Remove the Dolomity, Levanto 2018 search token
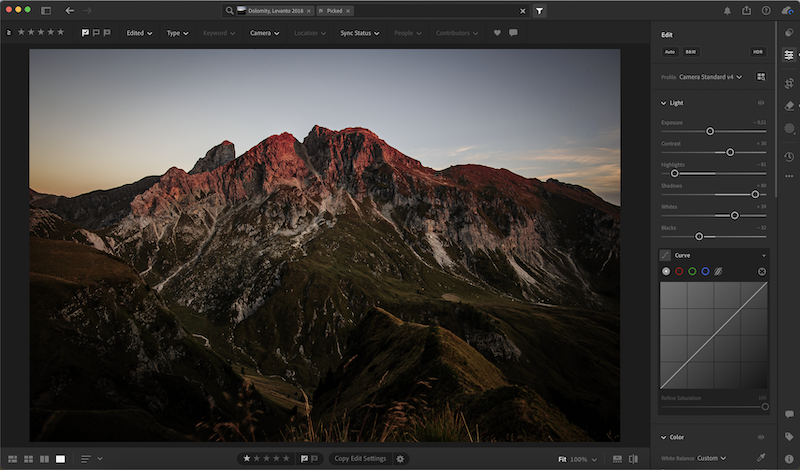 tap(309, 11)
